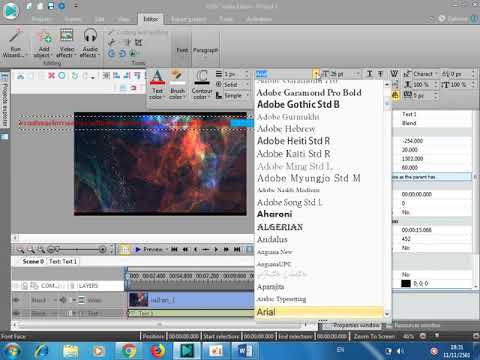Open the Video effects menu
The width and height of the screenshot is (480, 360).
[66, 43]
